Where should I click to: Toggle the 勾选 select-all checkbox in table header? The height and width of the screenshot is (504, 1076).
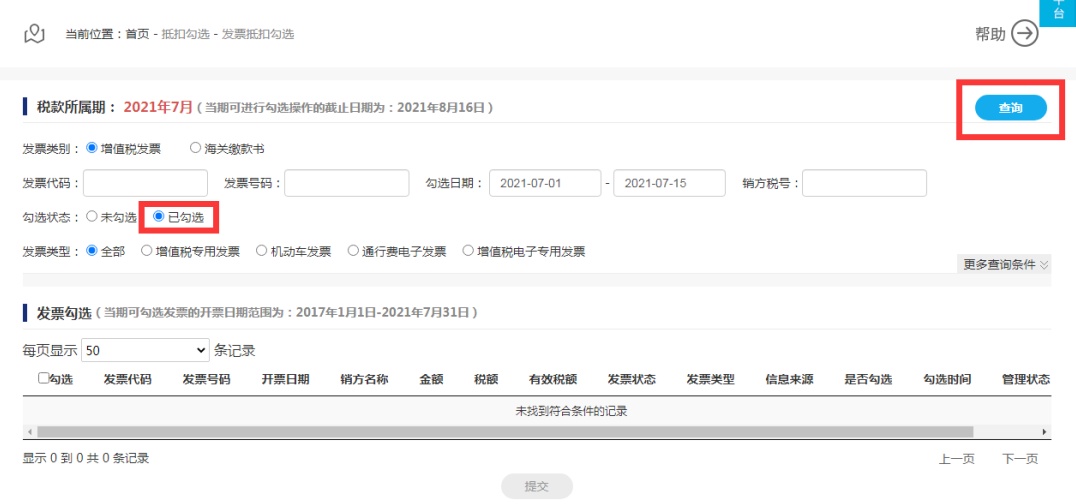[43, 379]
